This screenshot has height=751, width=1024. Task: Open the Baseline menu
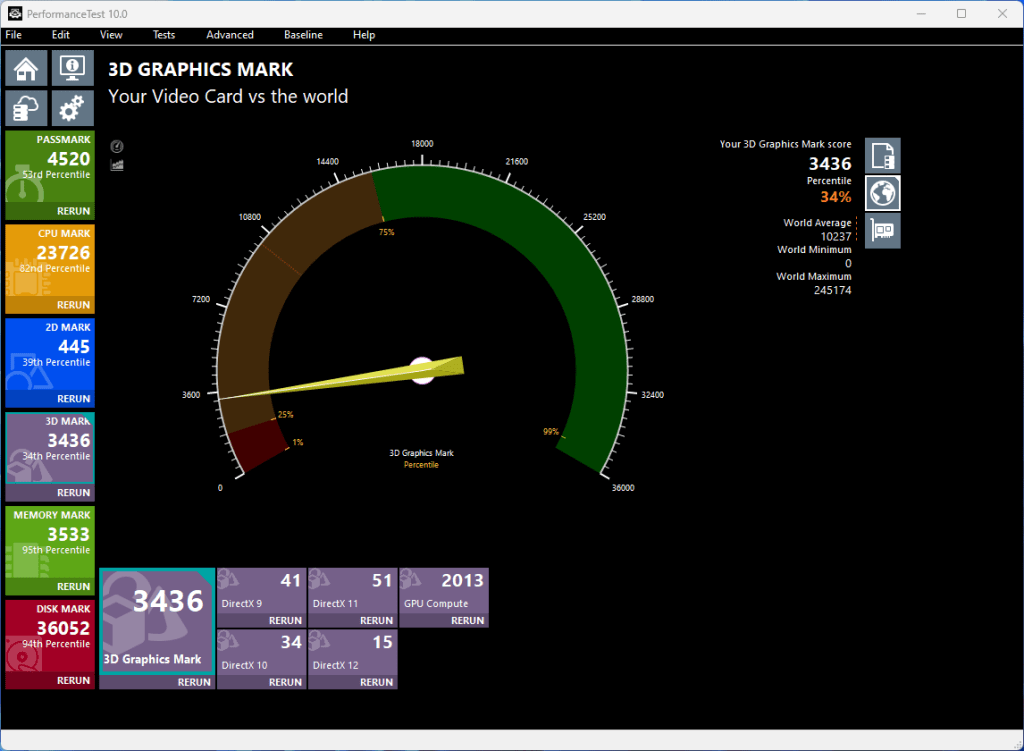coord(303,35)
